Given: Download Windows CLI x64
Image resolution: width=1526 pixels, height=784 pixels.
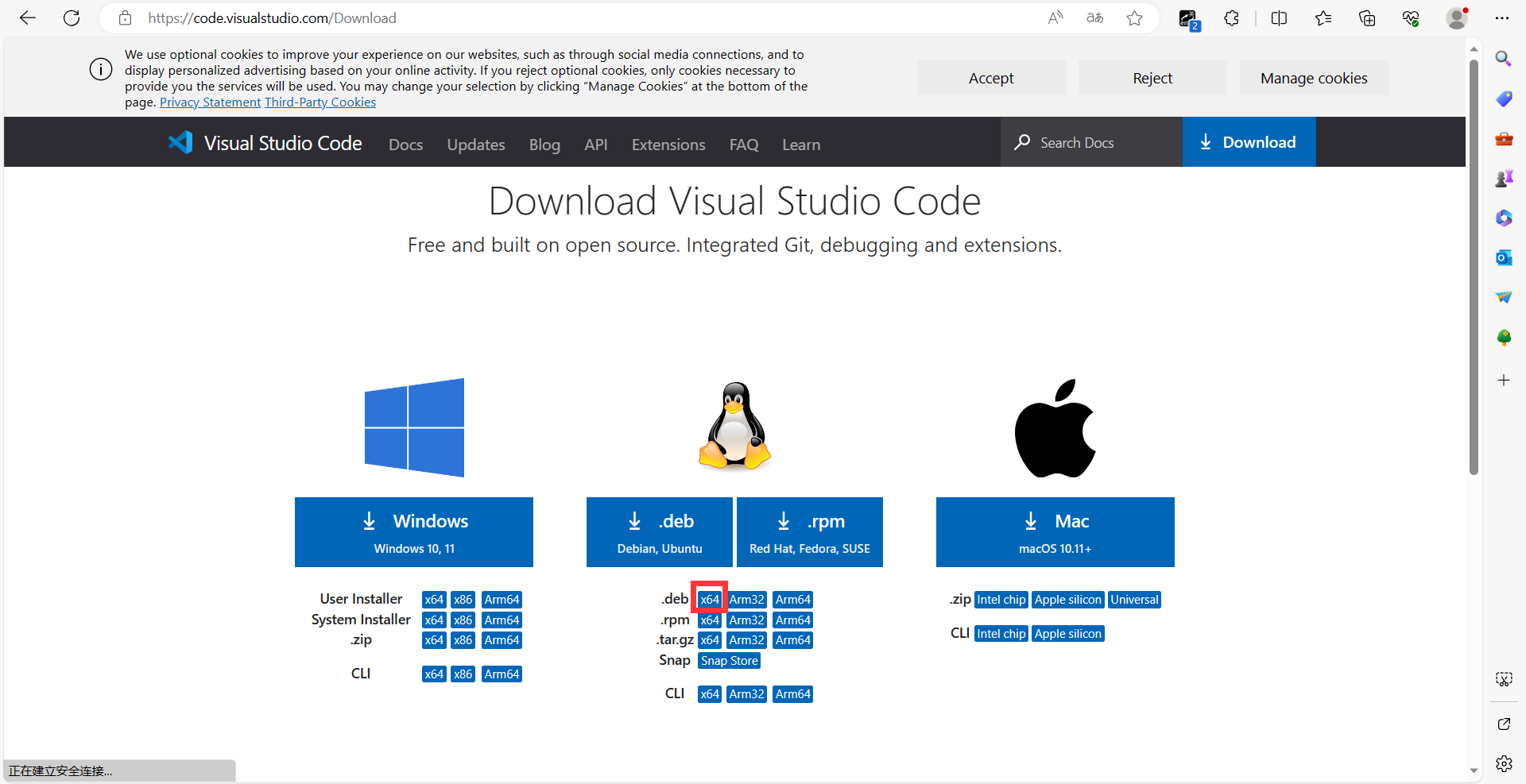Looking at the screenshot, I should click(x=434, y=674).
